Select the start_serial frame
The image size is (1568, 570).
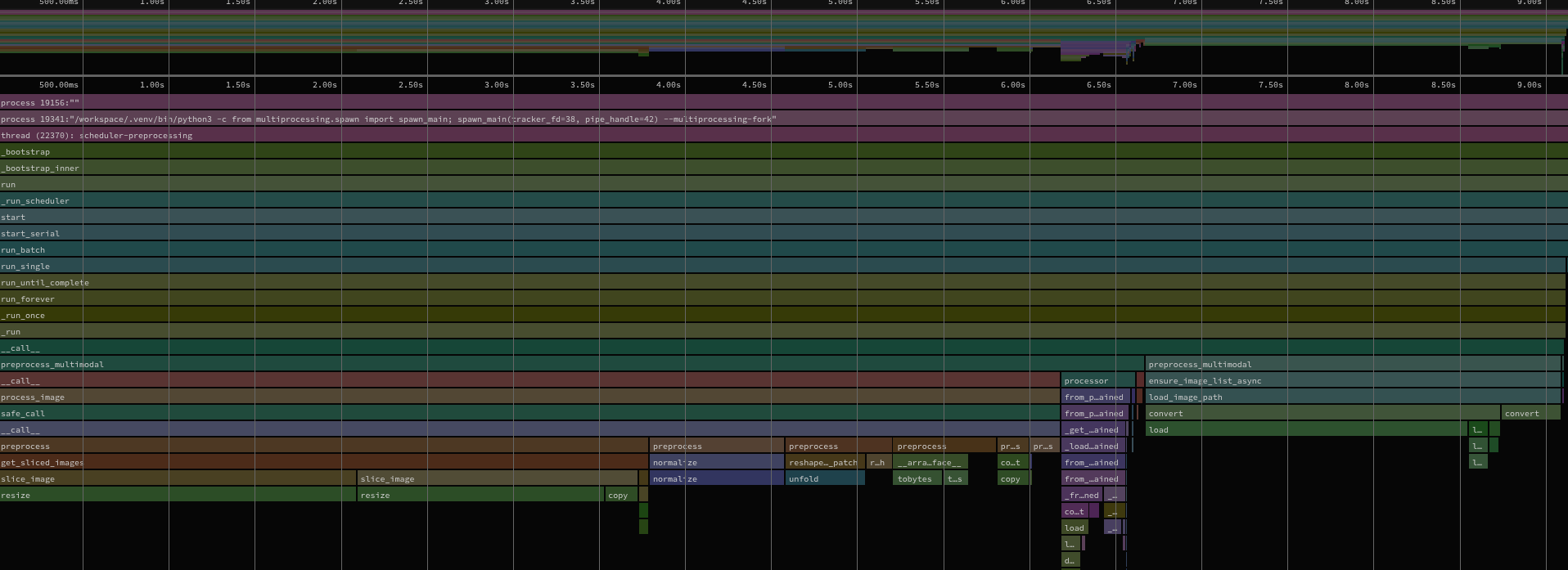(784, 233)
